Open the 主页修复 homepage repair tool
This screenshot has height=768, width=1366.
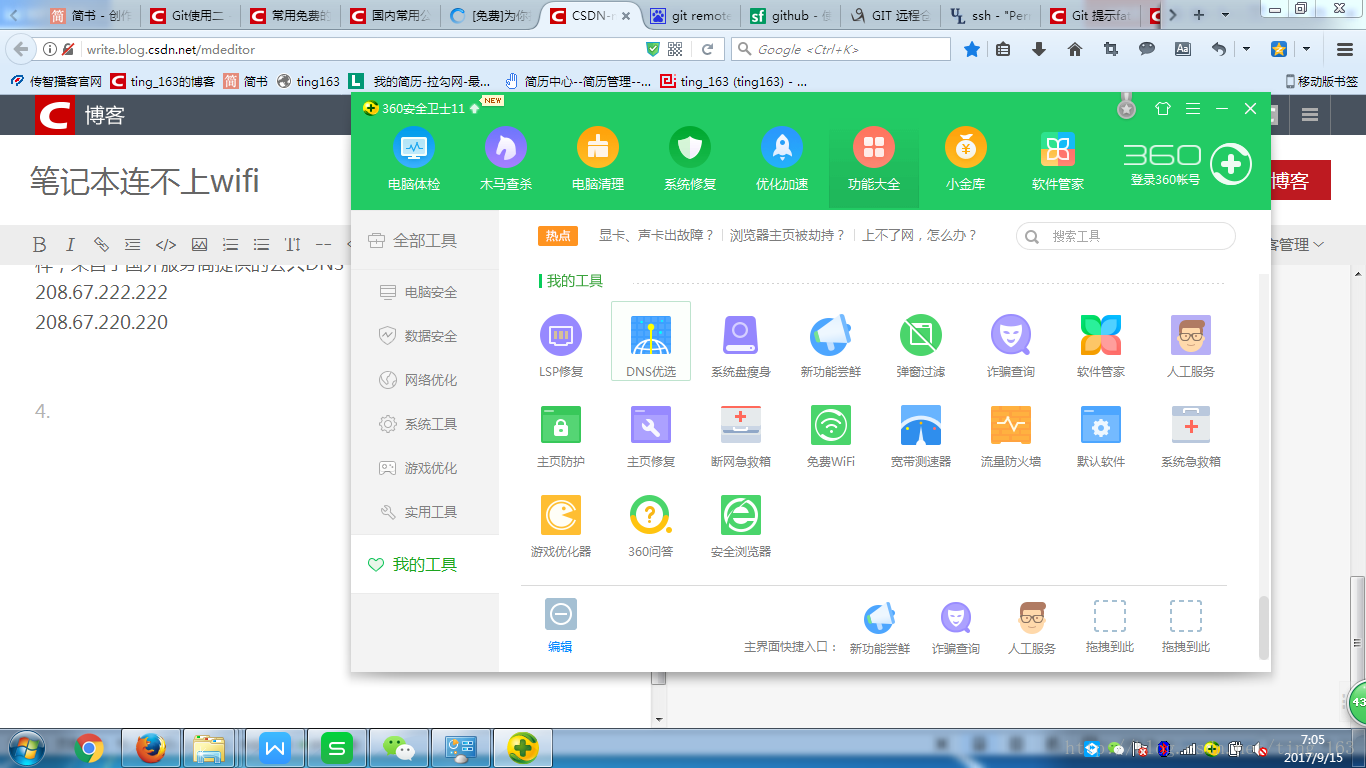coord(651,435)
